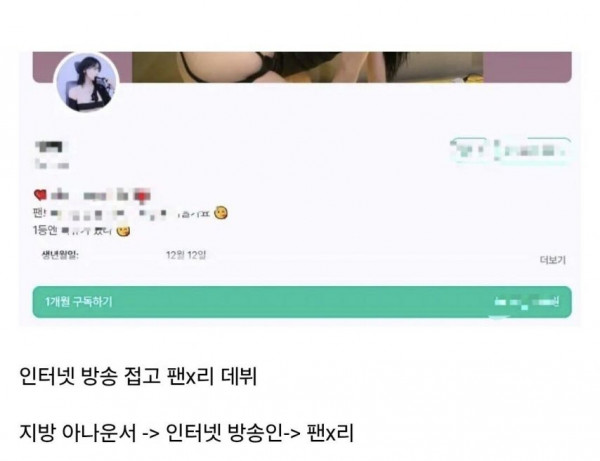
Task: Expand the bio with 더보기
Action: click(552, 260)
